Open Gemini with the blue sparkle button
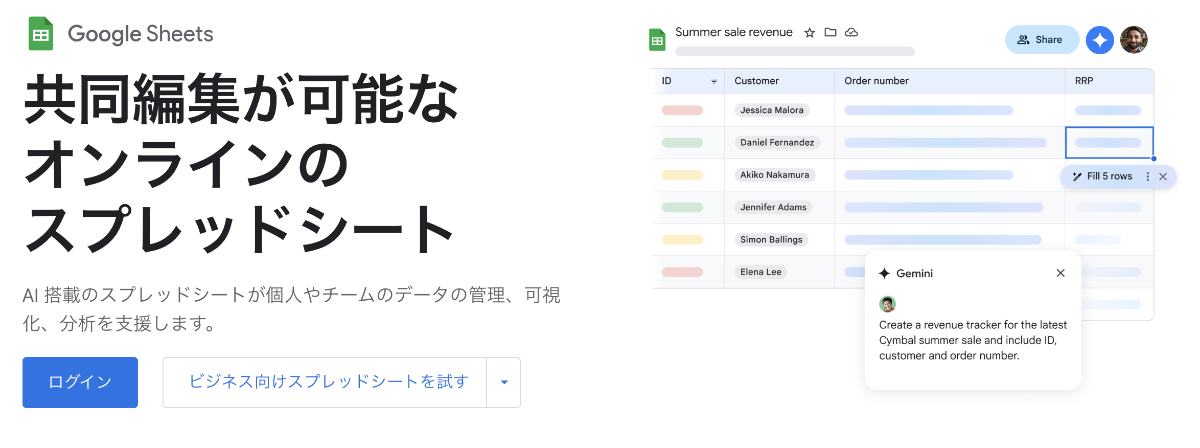 coord(1100,39)
